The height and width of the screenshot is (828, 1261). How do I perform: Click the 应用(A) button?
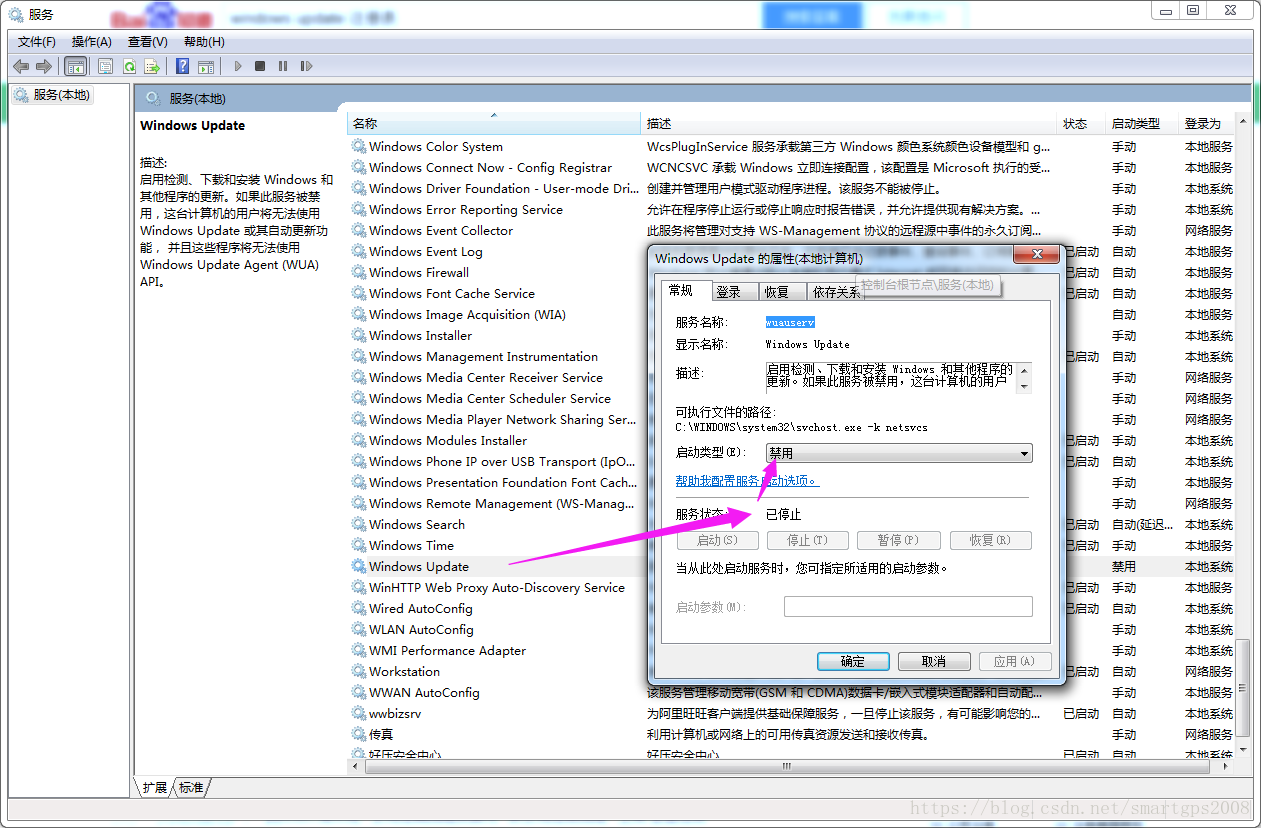(x=1015, y=661)
